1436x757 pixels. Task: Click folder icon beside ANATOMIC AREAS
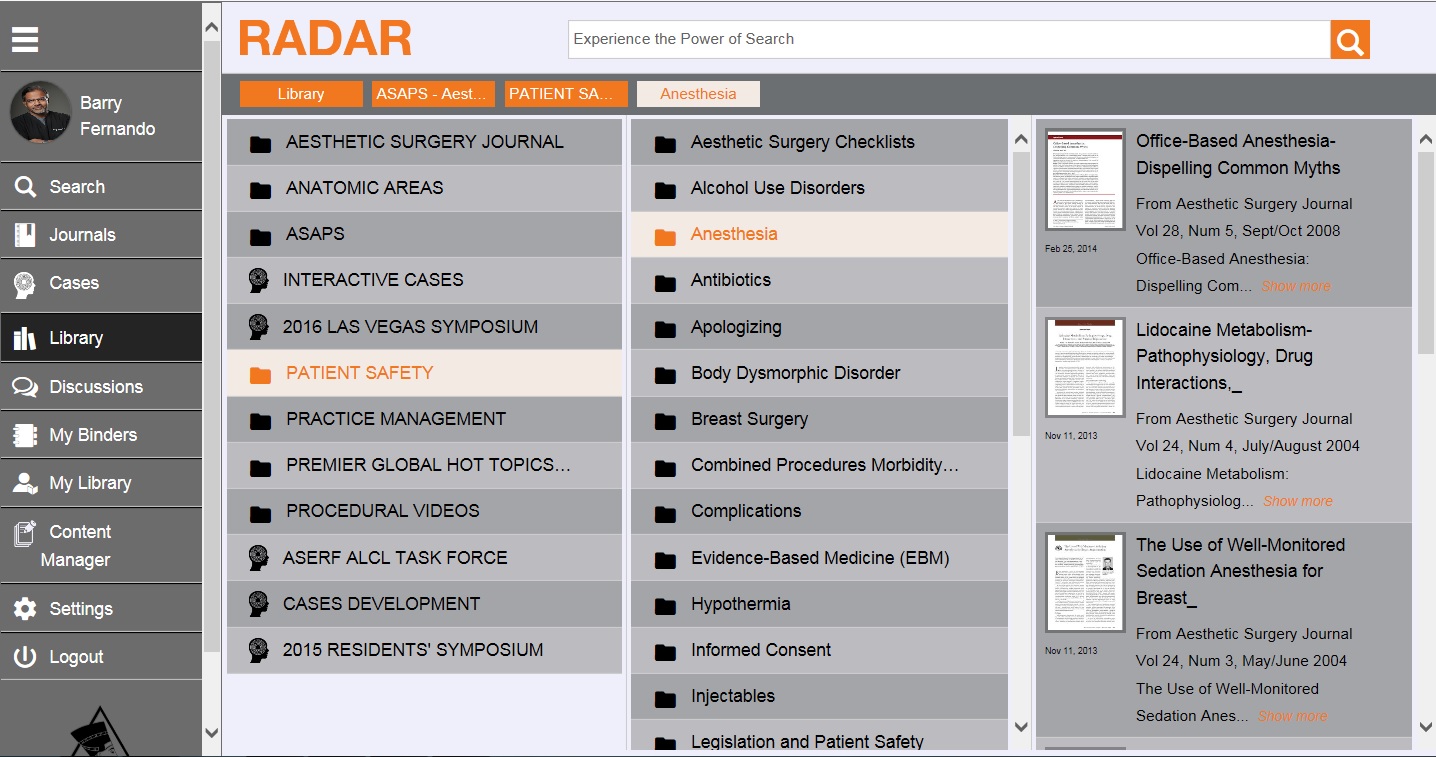260,189
